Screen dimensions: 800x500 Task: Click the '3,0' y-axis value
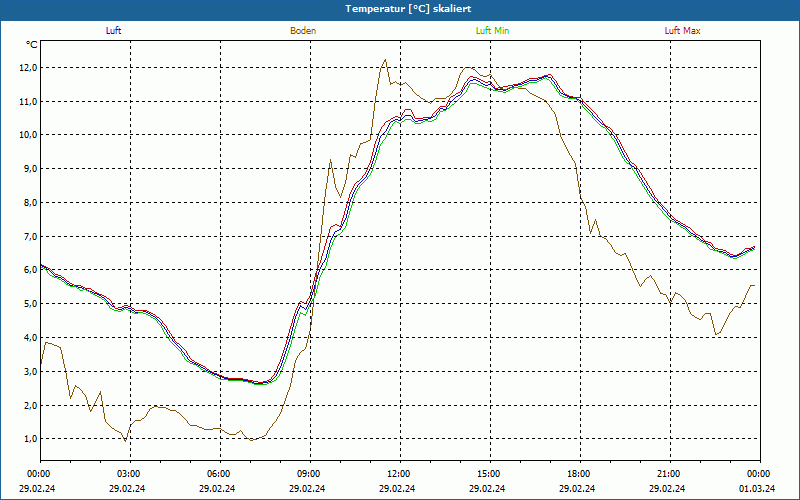tap(30, 371)
